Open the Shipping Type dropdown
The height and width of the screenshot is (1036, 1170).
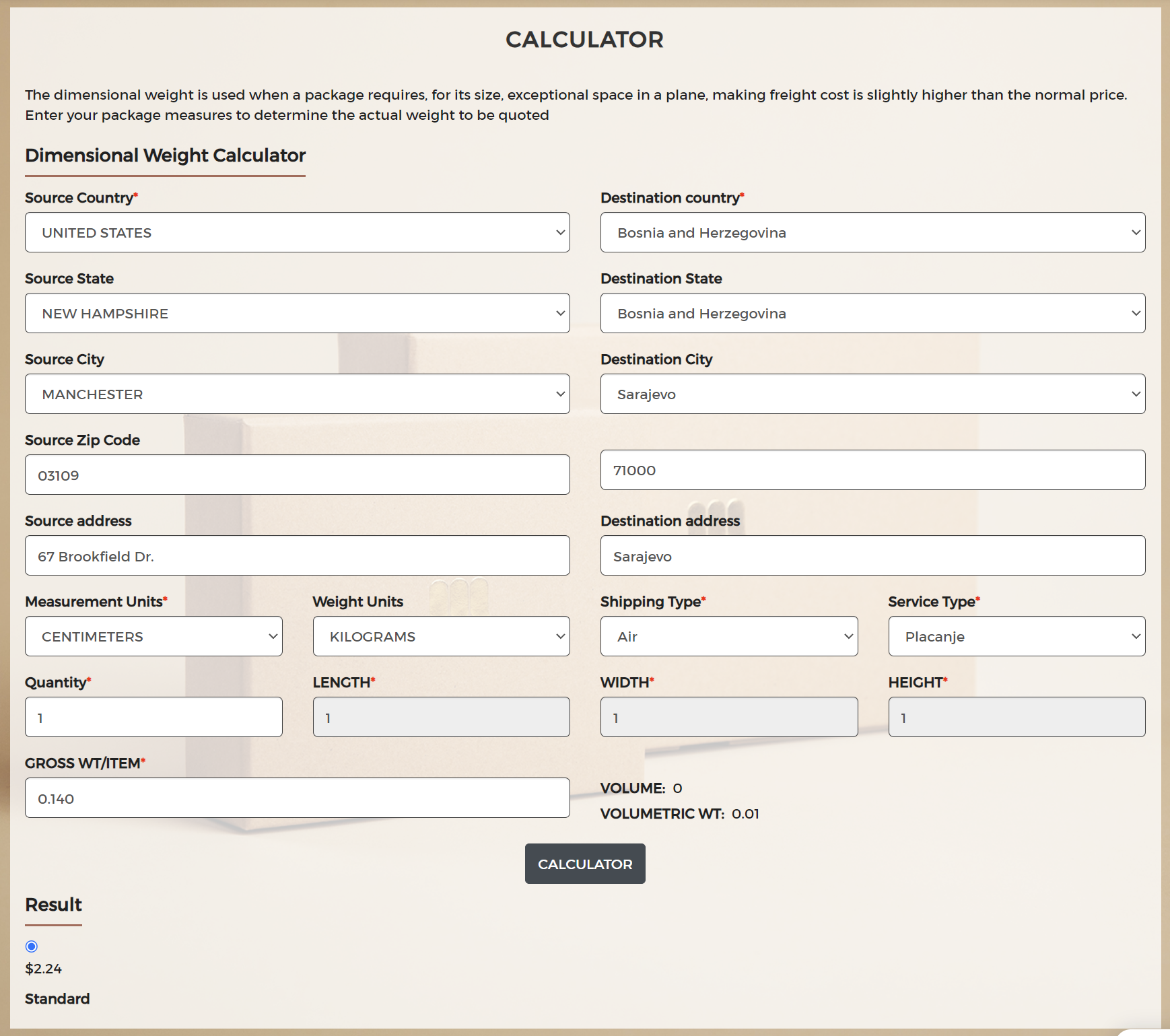[729, 636]
